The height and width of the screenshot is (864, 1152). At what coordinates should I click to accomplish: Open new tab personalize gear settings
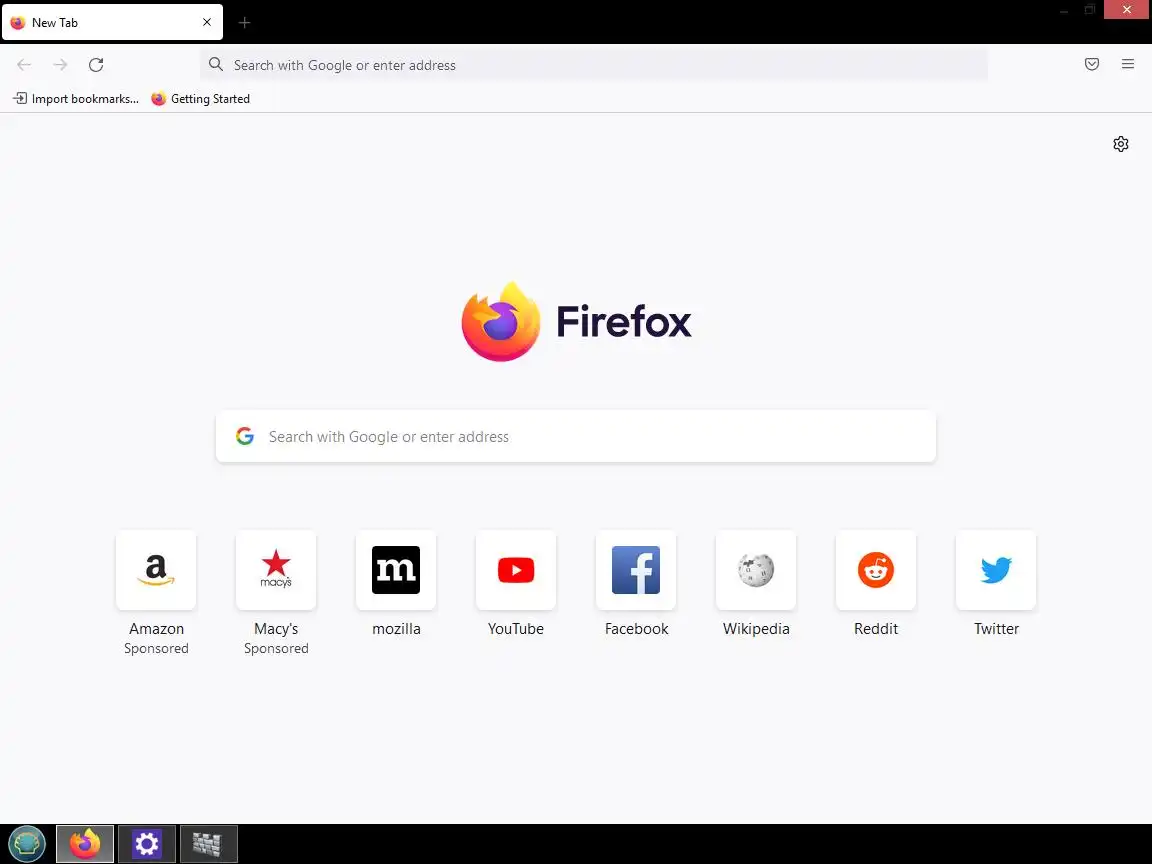tap(1120, 144)
